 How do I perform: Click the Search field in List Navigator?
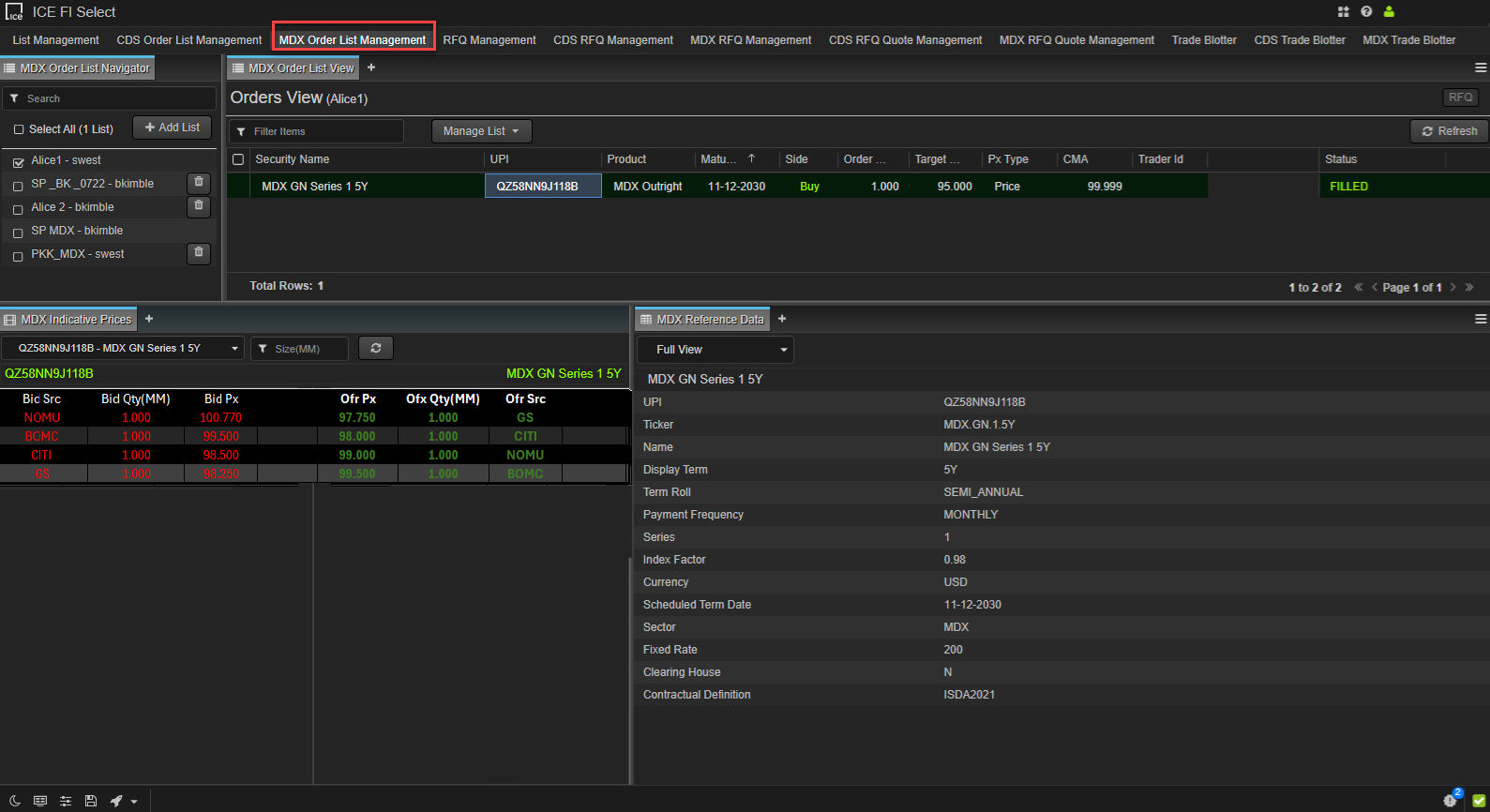110,98
